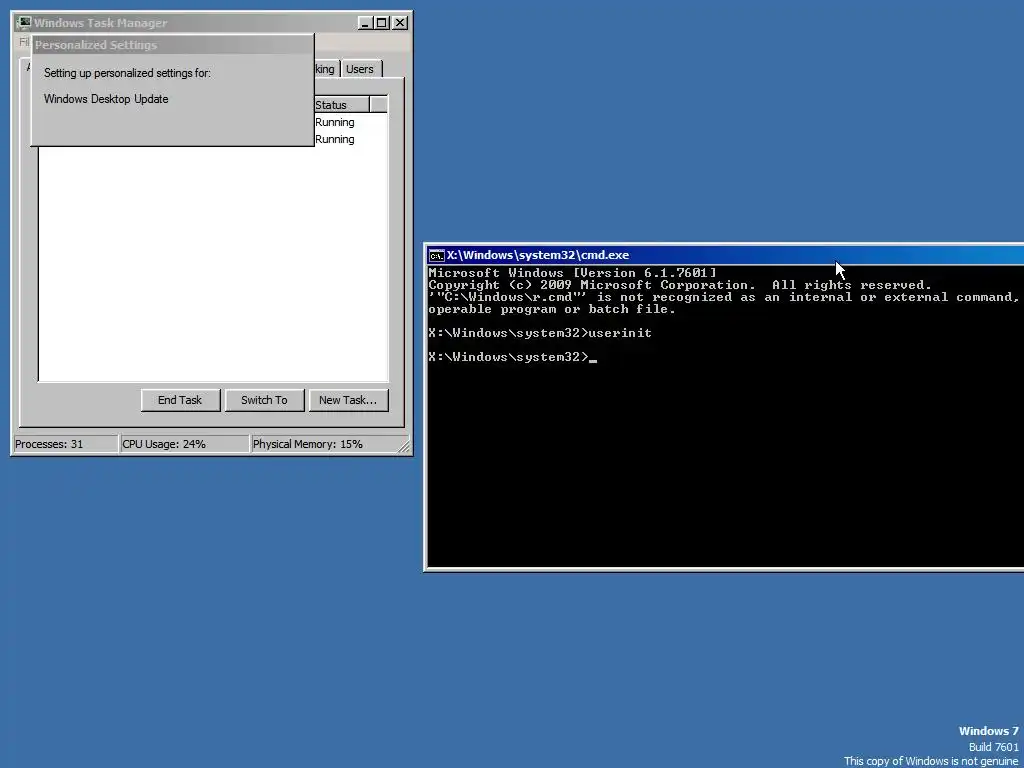
Task: Switch to the Users tab
Action: click(360, 69)
